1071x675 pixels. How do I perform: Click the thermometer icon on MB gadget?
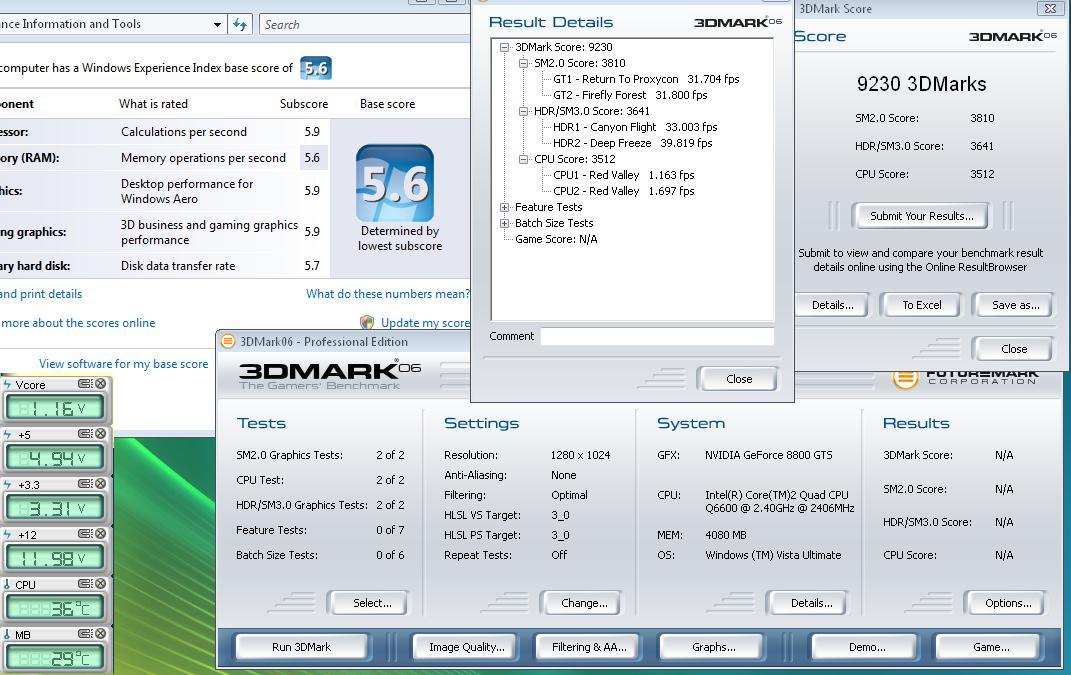[x=7, y=634]
